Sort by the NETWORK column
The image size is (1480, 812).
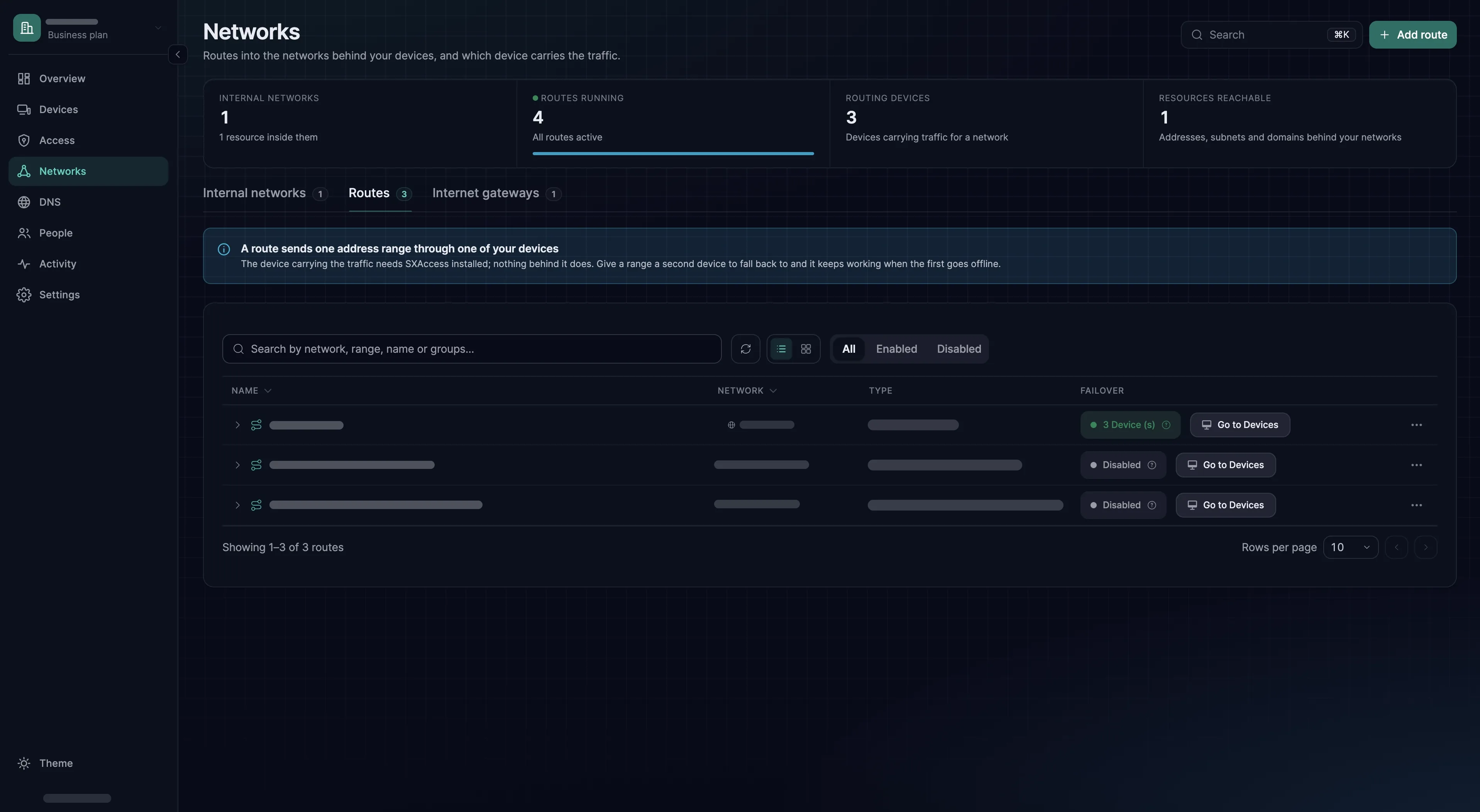click(x=747, y=391)
